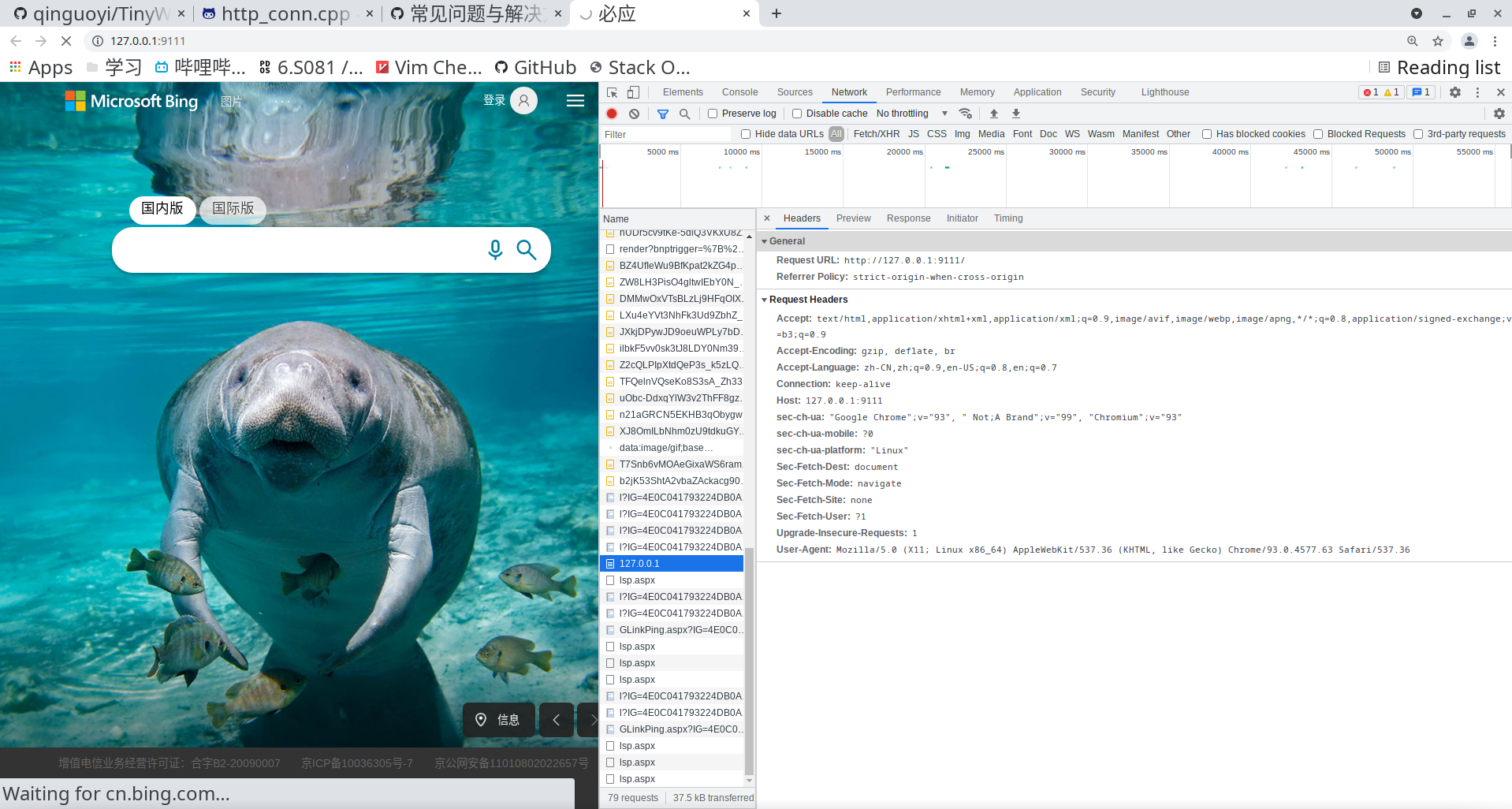Check the Disable cache option
This screenshot has height=809, width=1512.
click(798, 114)
